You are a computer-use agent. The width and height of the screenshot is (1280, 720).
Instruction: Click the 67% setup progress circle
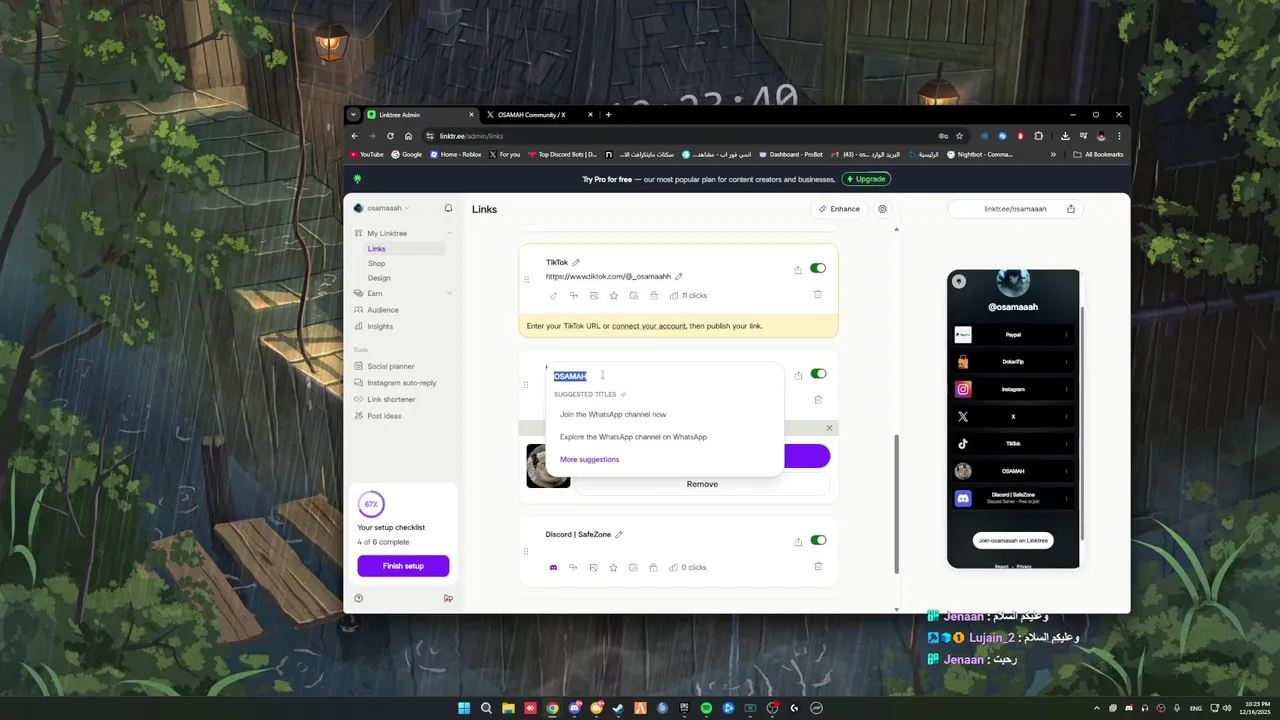(371, 504)
